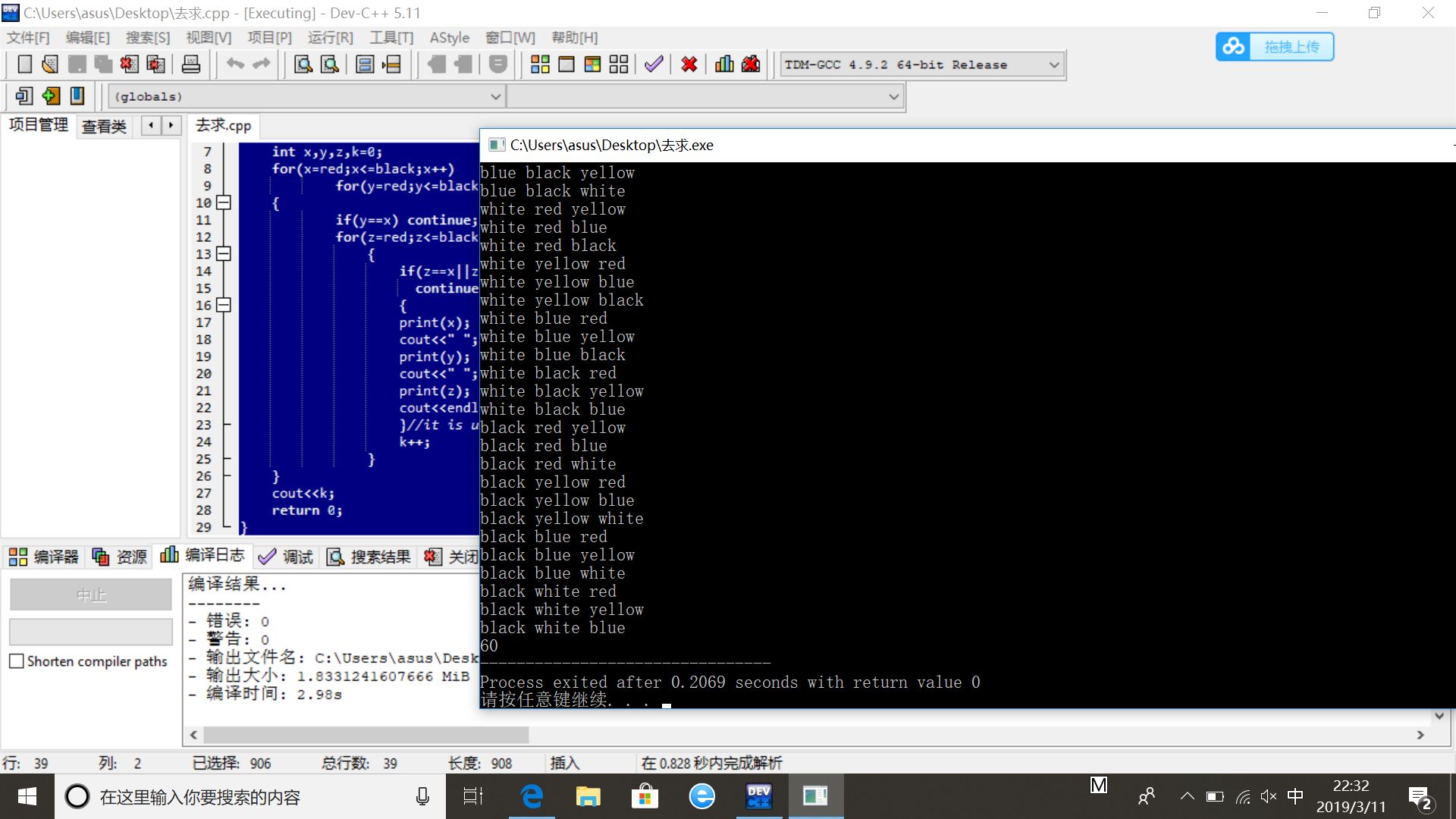
Task: Click the Undo arrow icon
Action: [x=235, y=64]
